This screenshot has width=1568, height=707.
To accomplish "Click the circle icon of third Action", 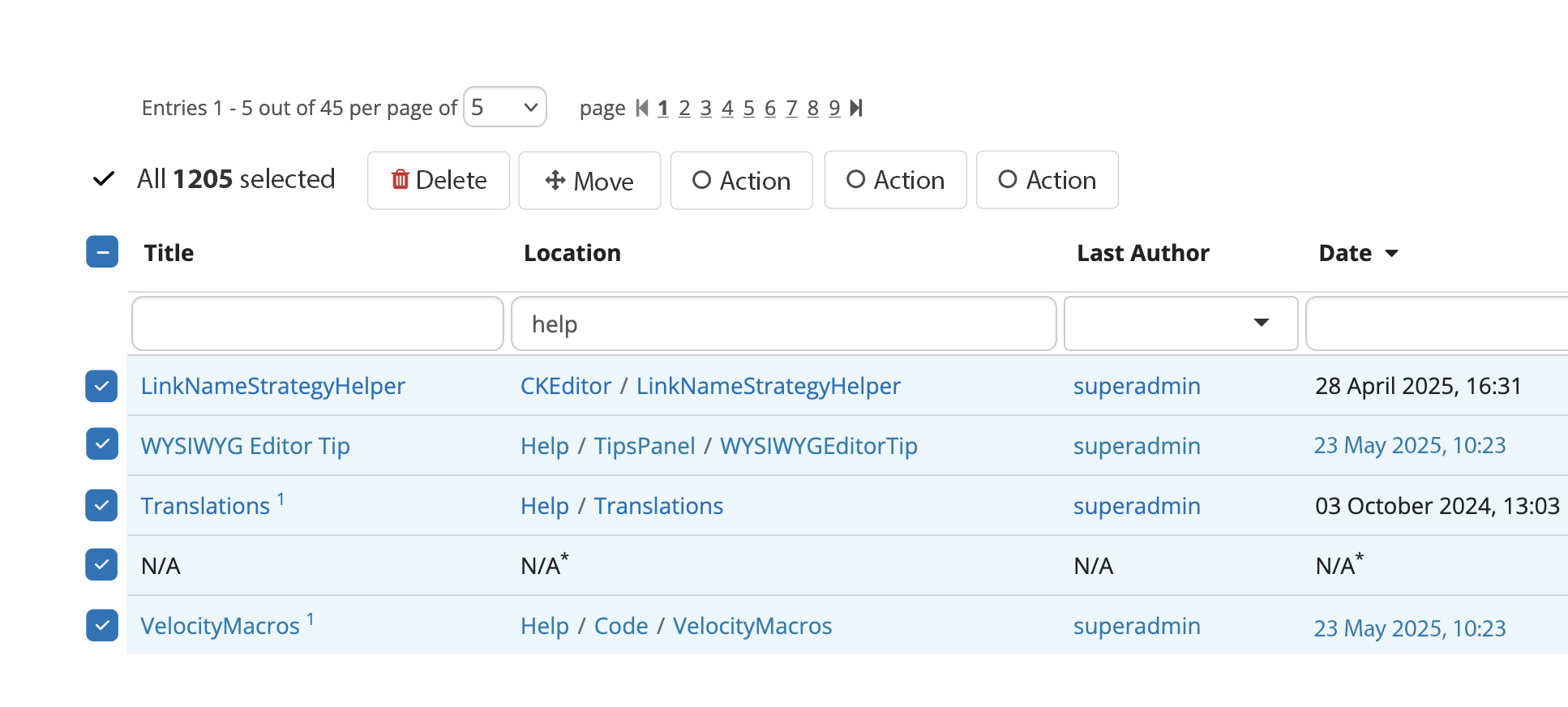I will [1007, 179].
